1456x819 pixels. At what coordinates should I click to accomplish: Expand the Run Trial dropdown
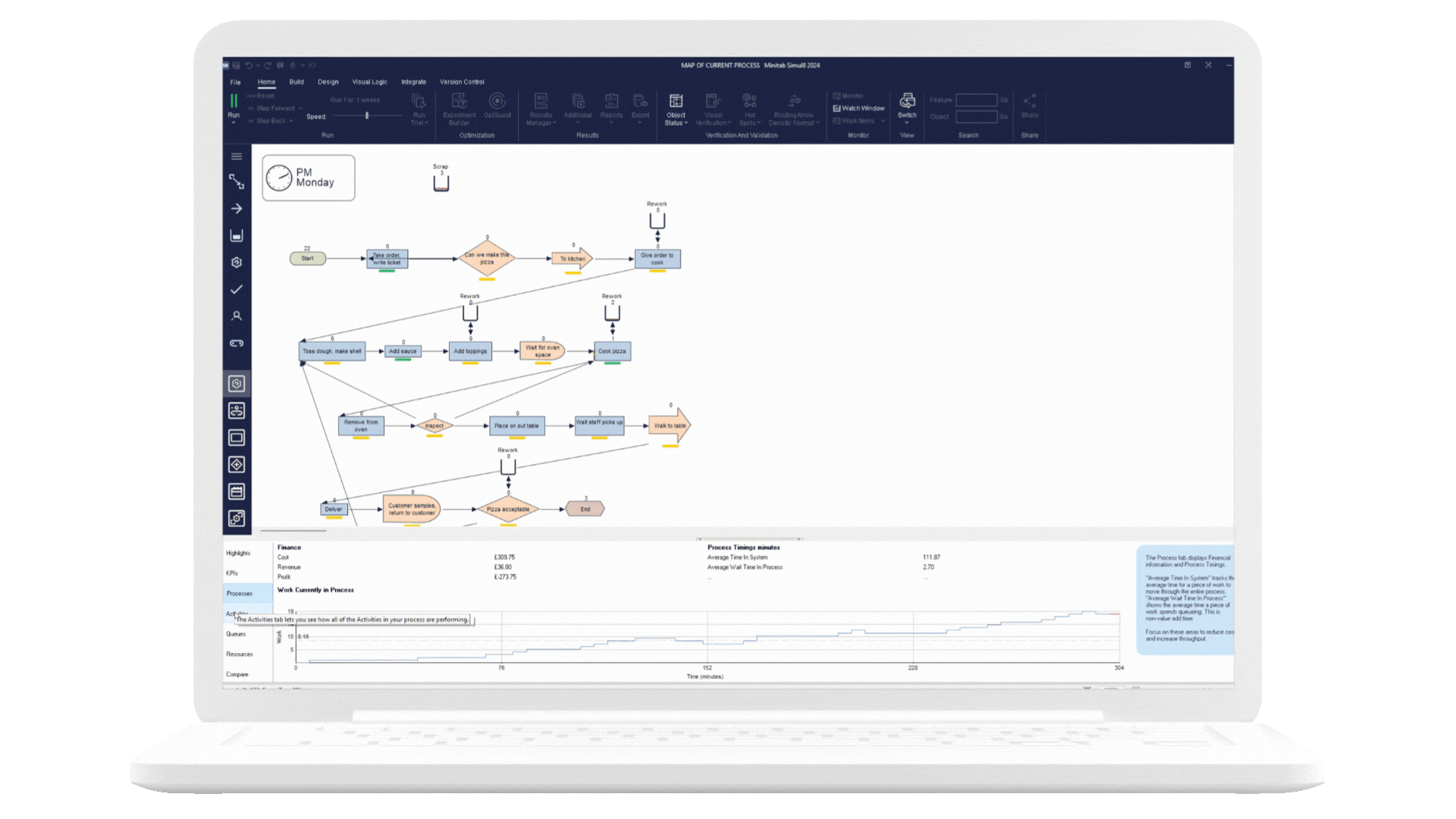pyautogui.click(x=419, y=121)
